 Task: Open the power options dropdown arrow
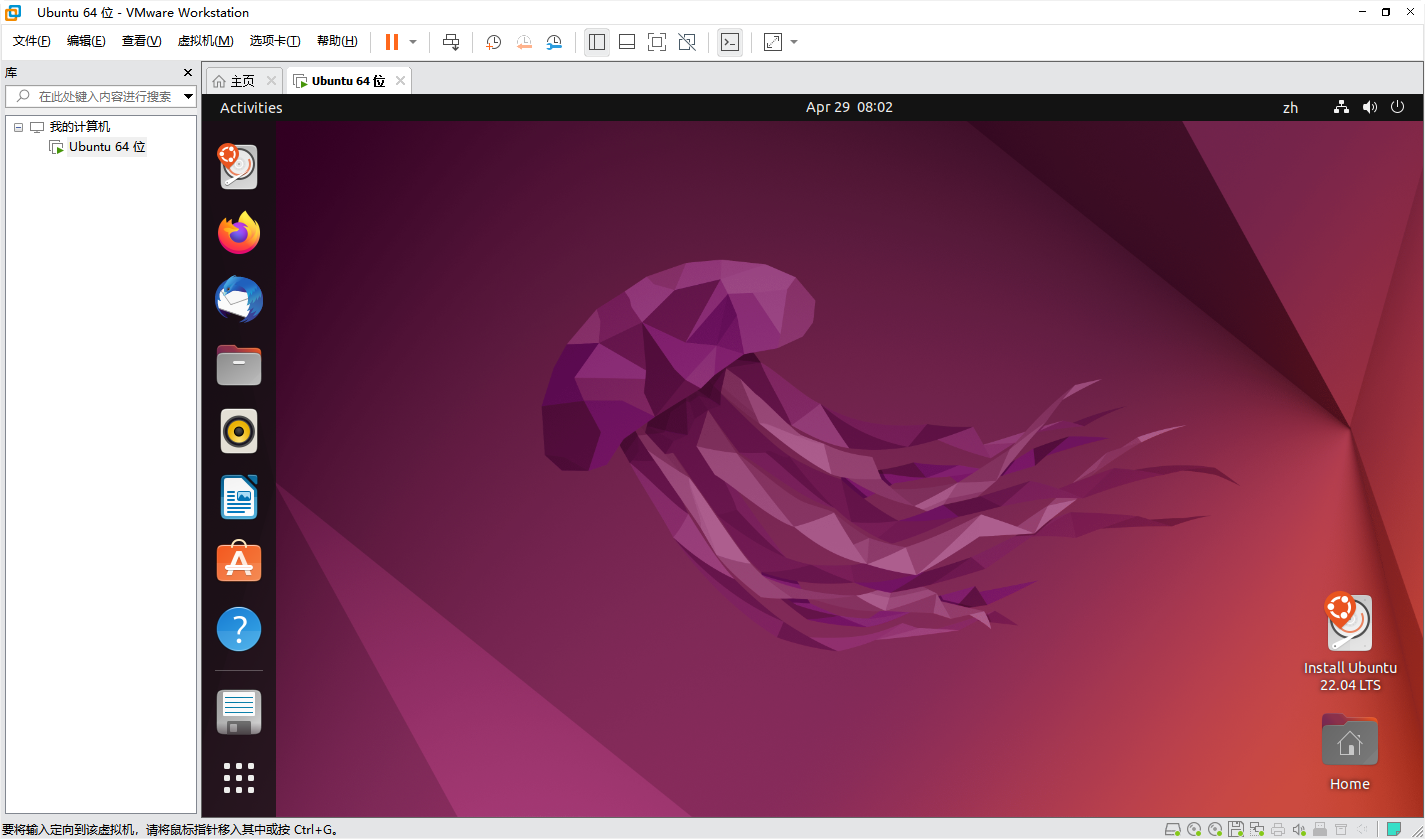click(x=413, y=42)
